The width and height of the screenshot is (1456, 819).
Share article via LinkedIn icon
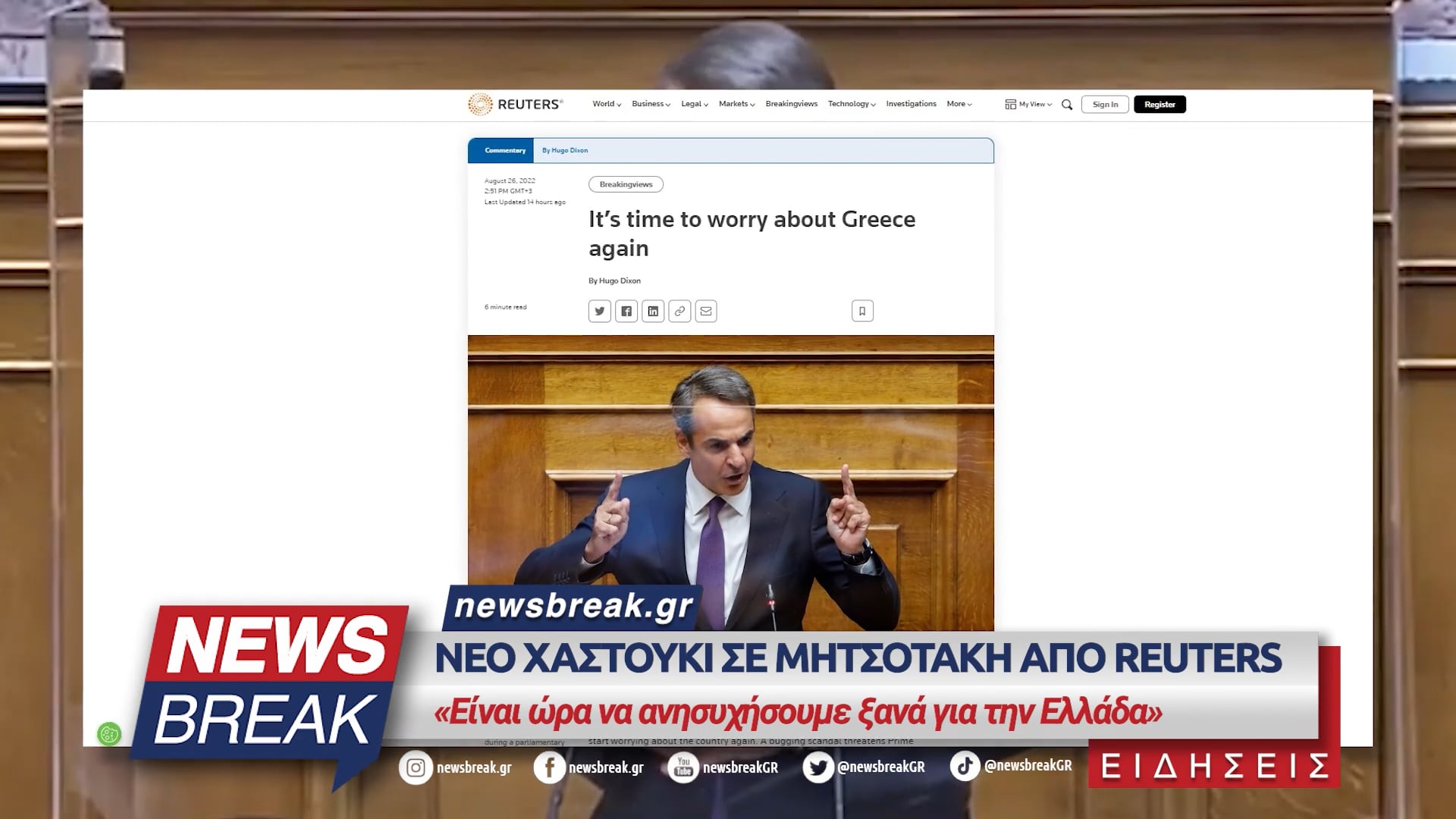click(x=653, y=311)
